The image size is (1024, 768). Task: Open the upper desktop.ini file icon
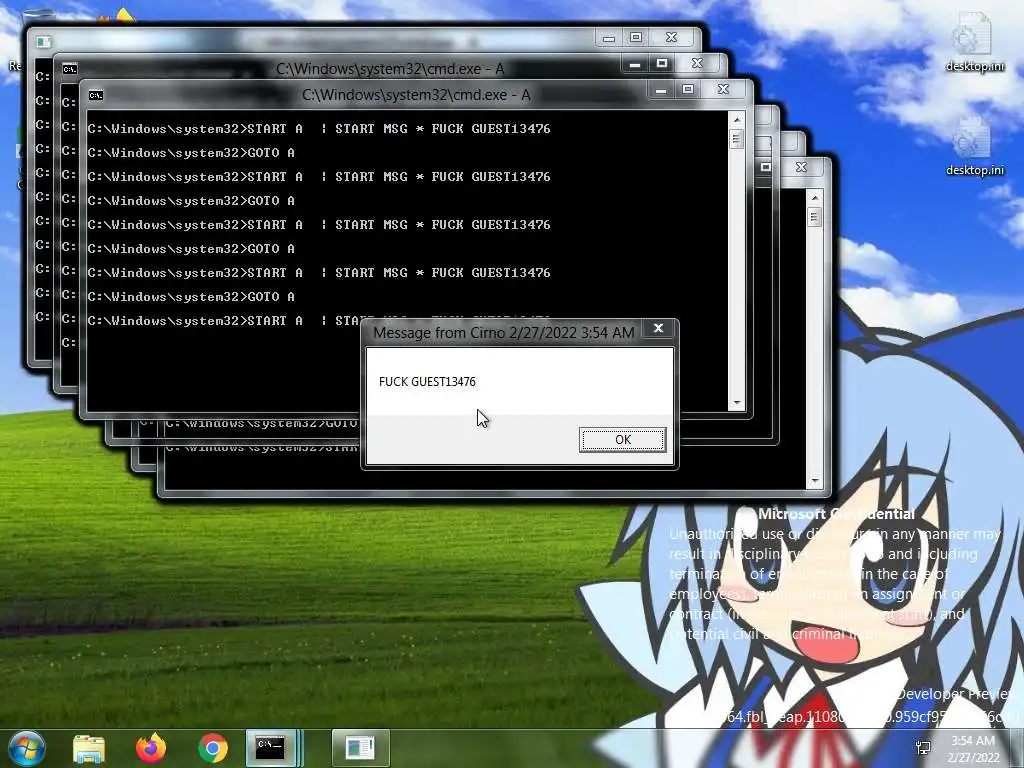(974, 42)
